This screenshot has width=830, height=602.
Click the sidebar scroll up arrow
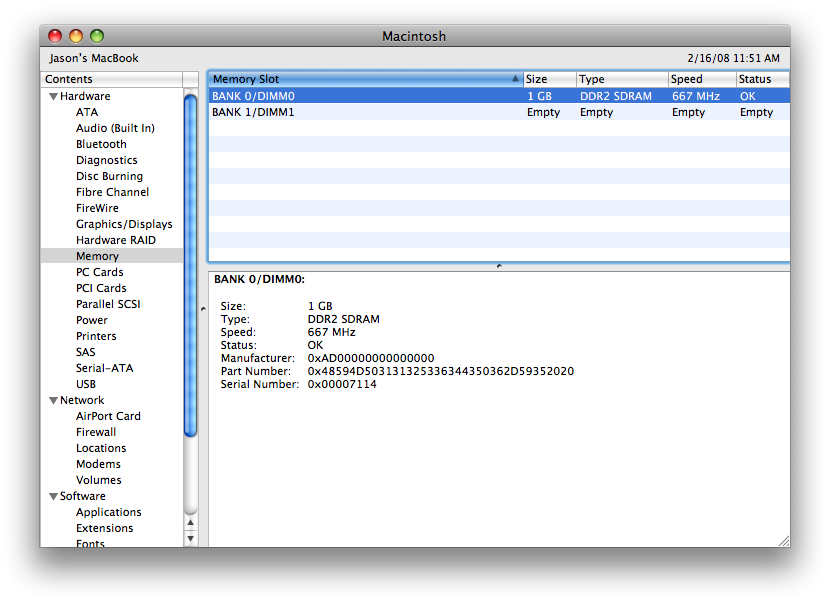coord(190,522)
